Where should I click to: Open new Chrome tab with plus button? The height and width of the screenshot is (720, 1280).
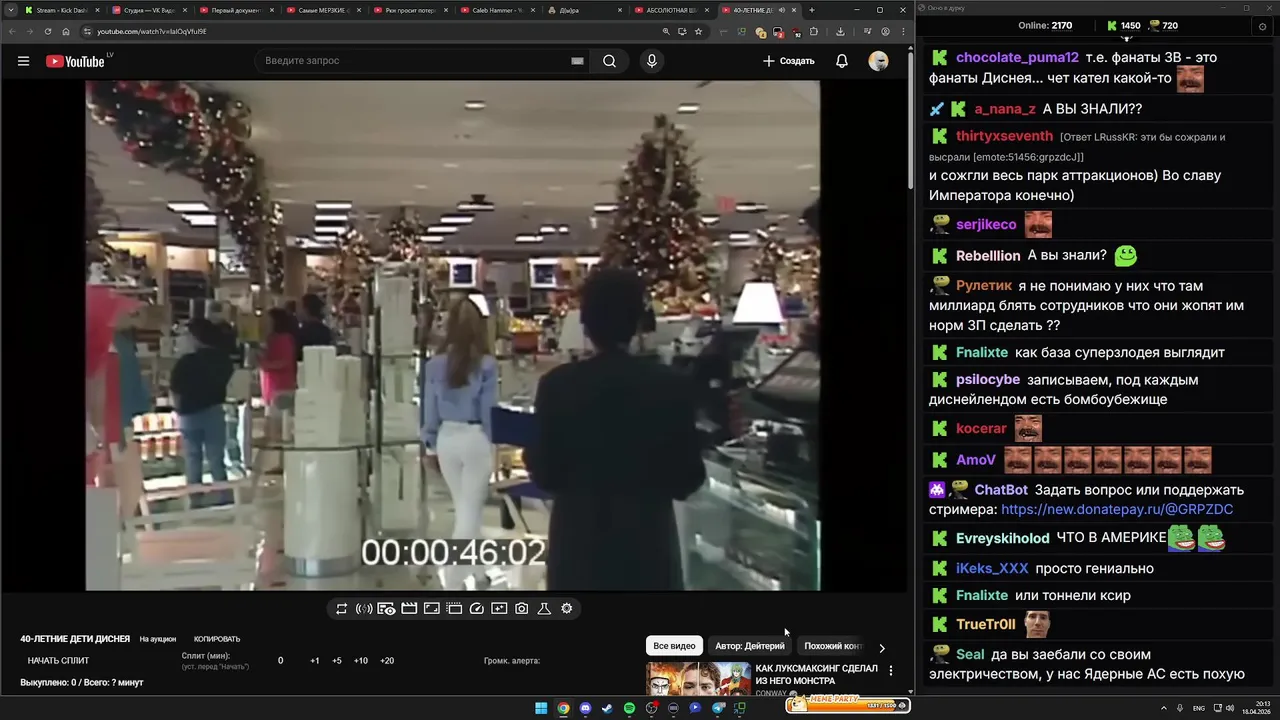tap(811, 10)
